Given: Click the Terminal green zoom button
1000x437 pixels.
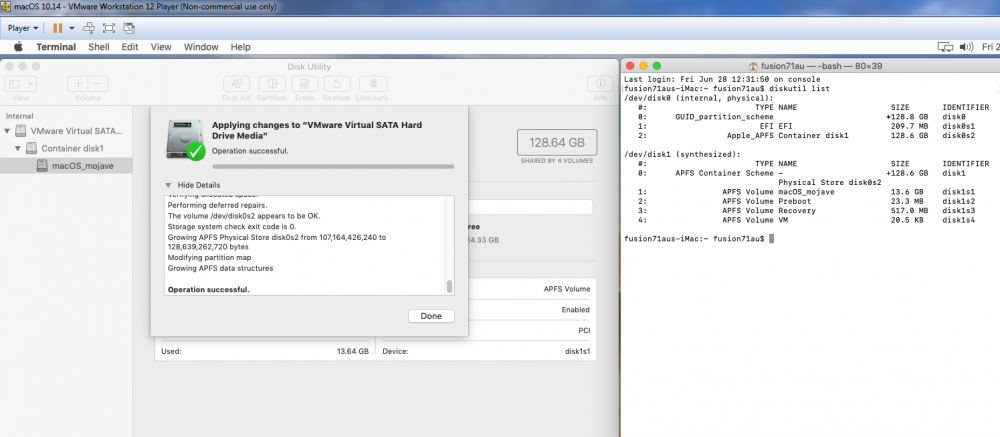Looking at the screenshot, I should (657, 66).
